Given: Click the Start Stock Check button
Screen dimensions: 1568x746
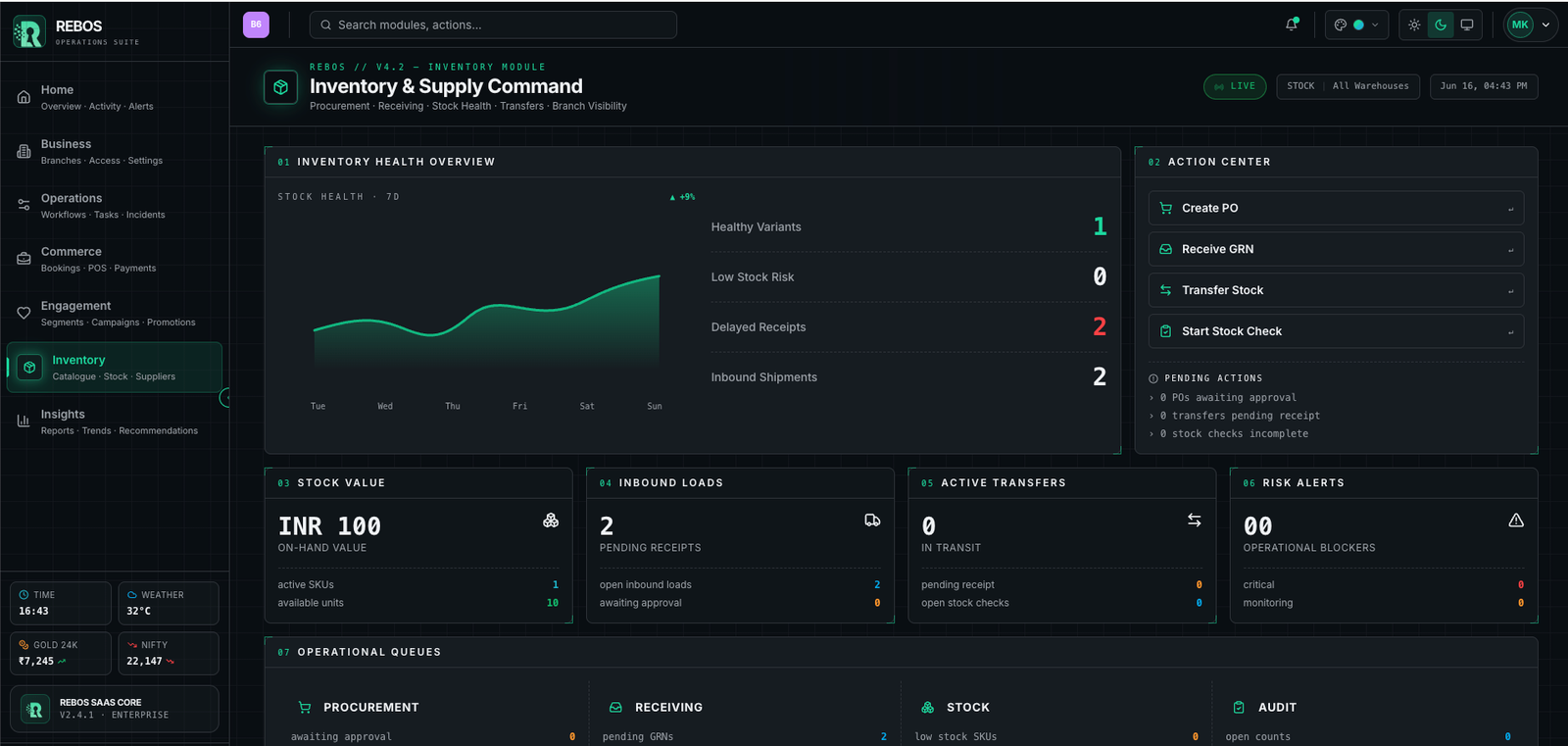Looking at the screenshot, I should tap(1336, 331).
